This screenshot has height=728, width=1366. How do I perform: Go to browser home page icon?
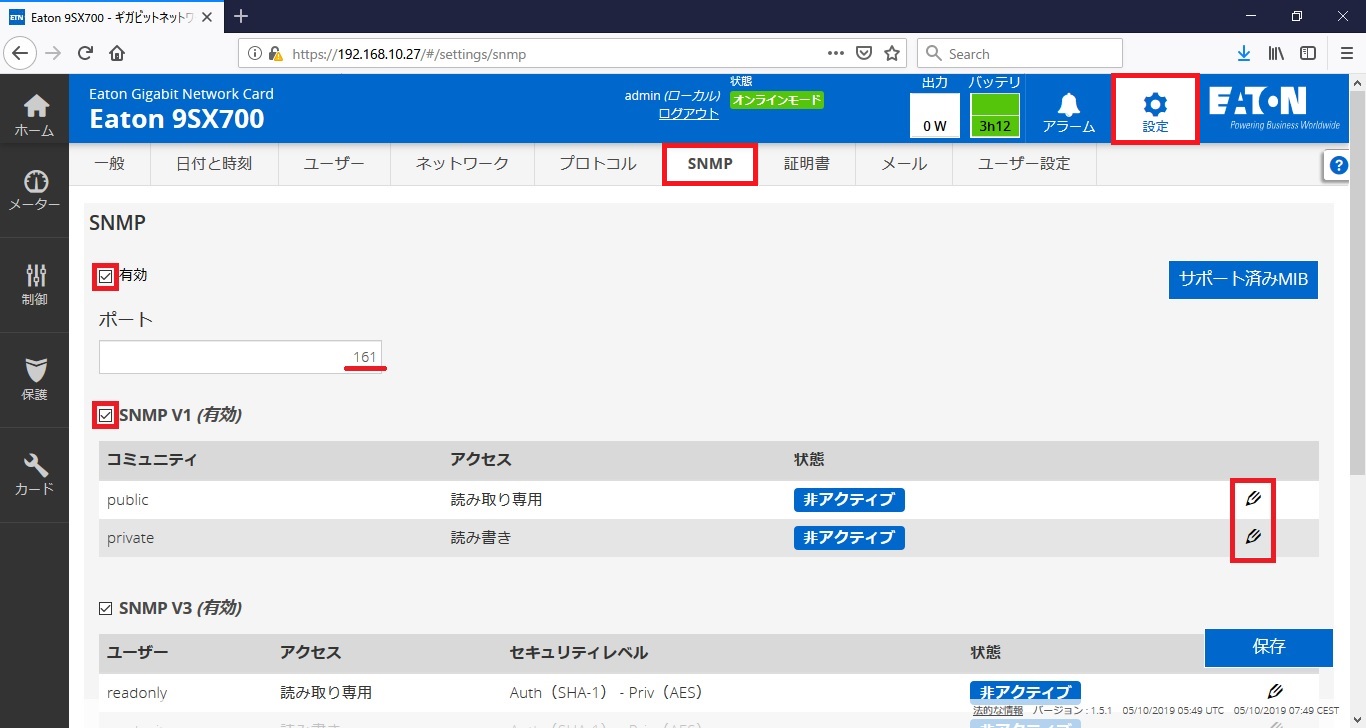click(x=117, y=53)
